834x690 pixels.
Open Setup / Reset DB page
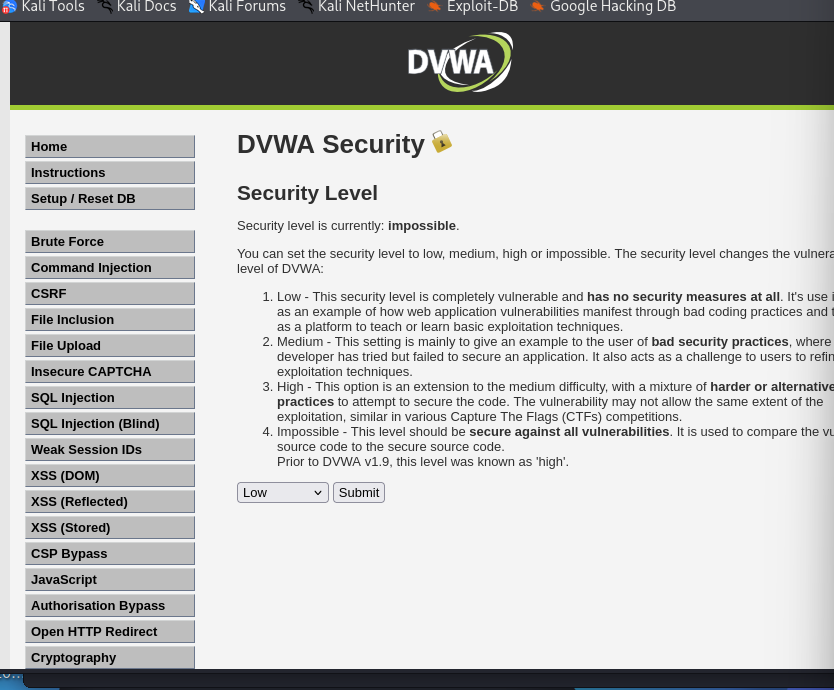[110, 198]
